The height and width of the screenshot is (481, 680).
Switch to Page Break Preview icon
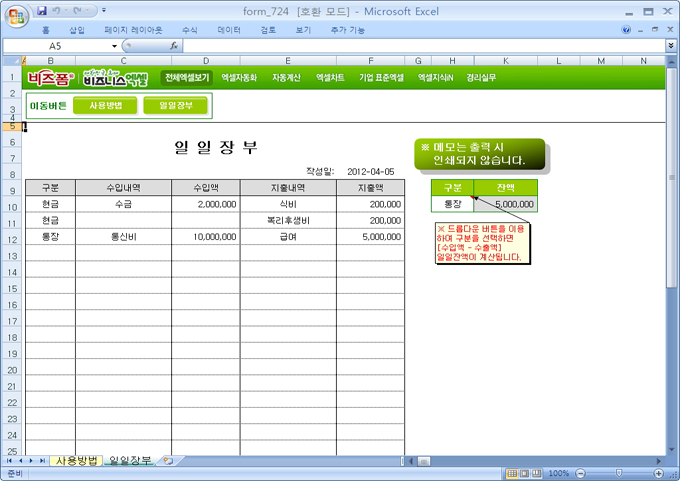537,473
